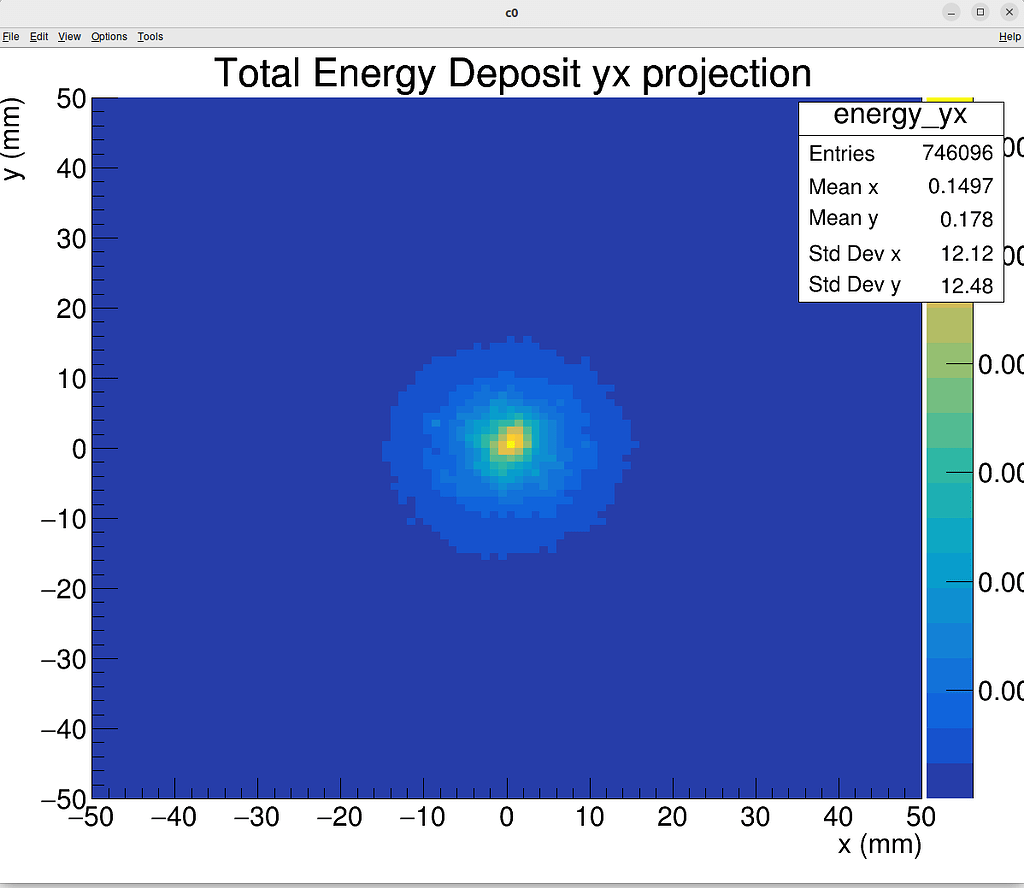Click the x (mm) axis label

(877, 845)
